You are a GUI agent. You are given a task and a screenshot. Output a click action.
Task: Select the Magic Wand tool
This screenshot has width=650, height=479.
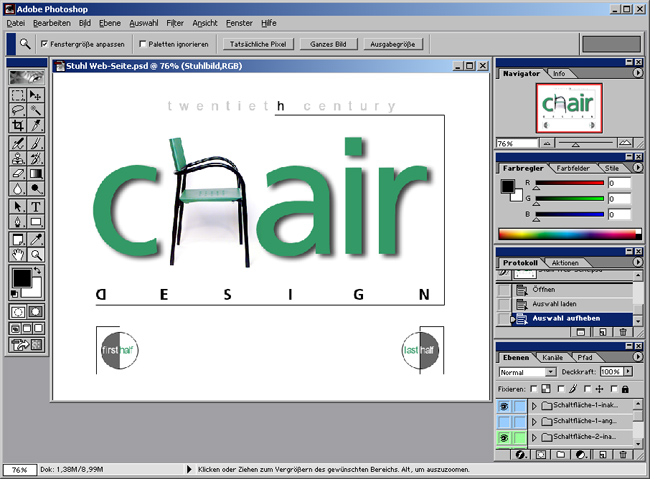point(36,110)
